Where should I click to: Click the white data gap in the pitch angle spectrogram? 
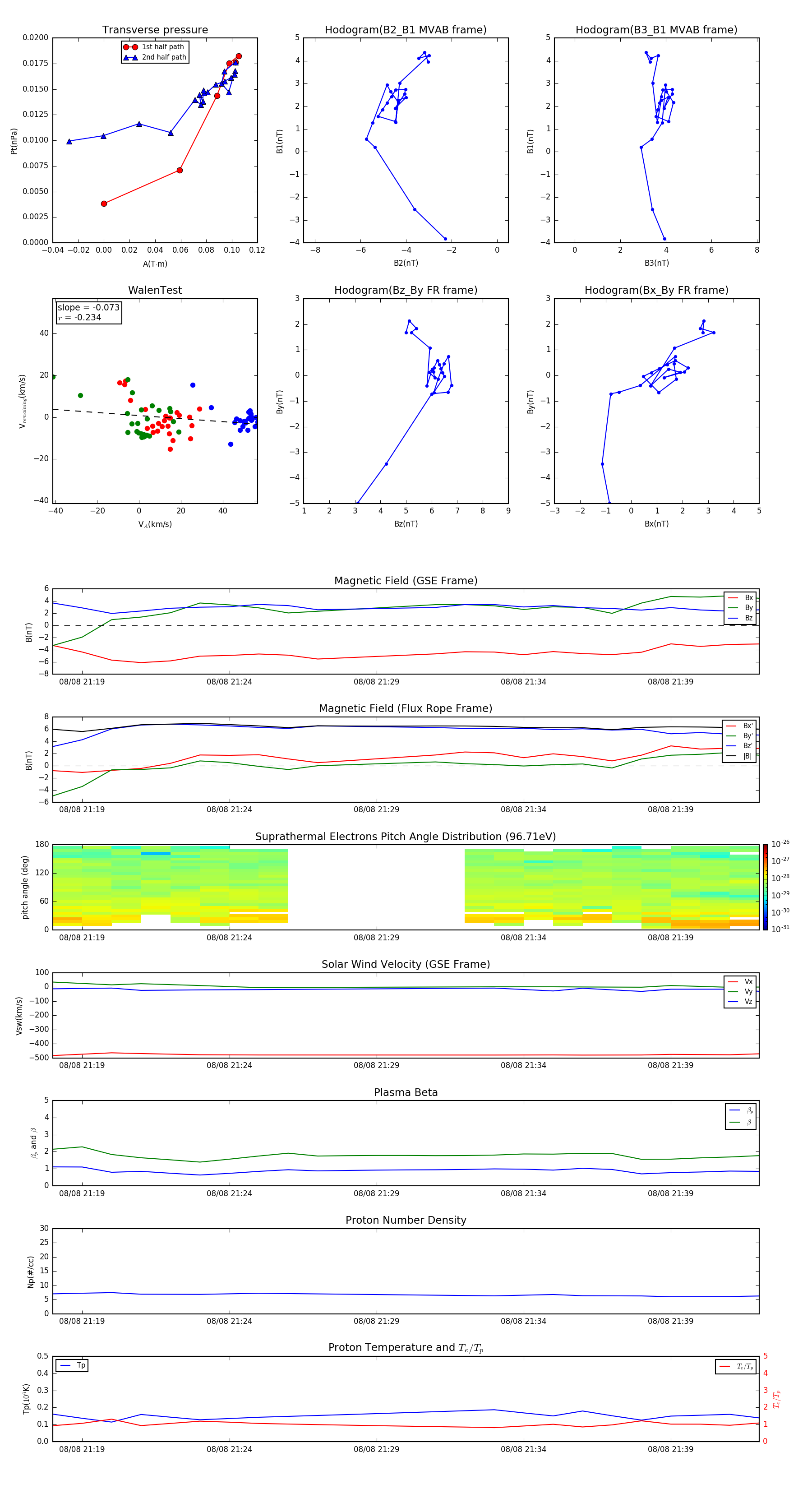tap(376, 887)
